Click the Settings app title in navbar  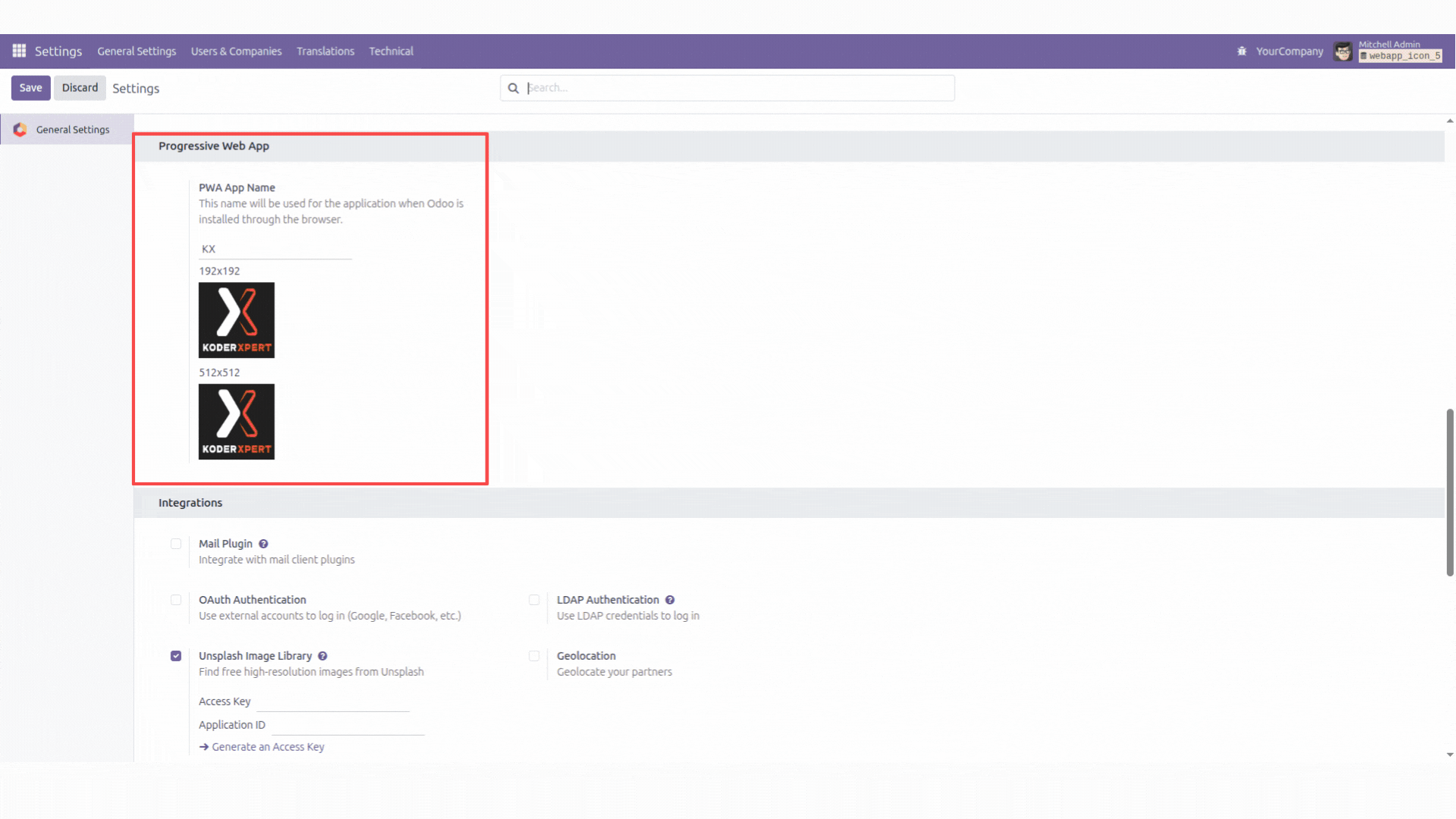click(x=58, y=51)
